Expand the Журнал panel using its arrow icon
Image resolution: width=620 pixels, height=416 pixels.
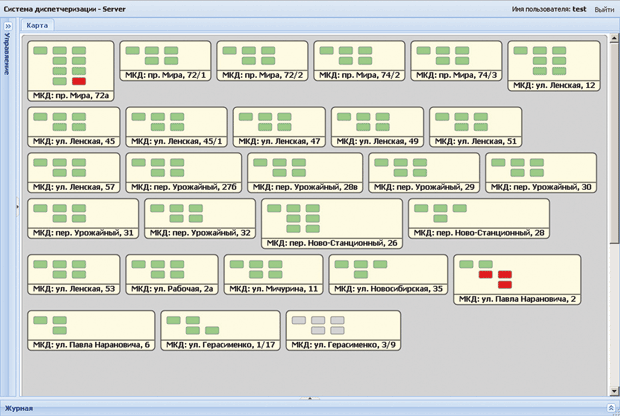pos(611,408)
